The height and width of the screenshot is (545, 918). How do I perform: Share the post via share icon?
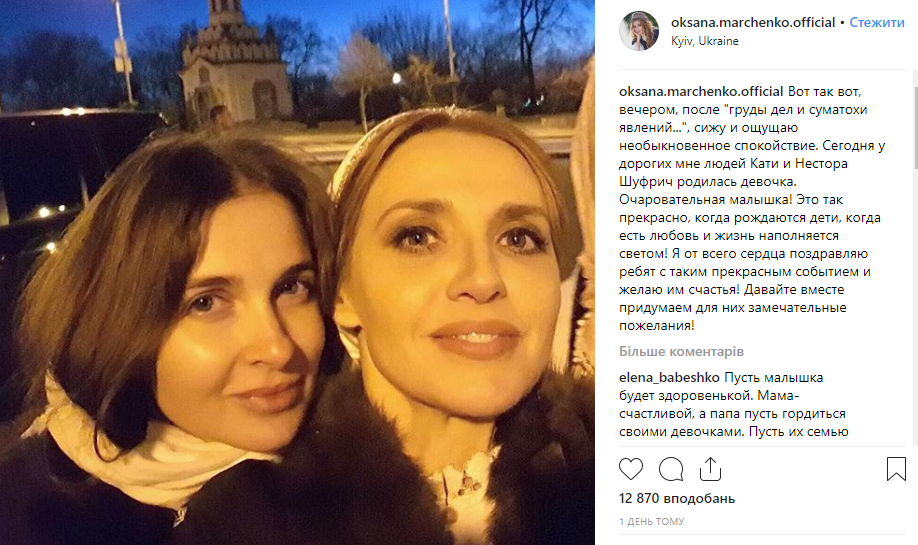(x=710, y=469)
